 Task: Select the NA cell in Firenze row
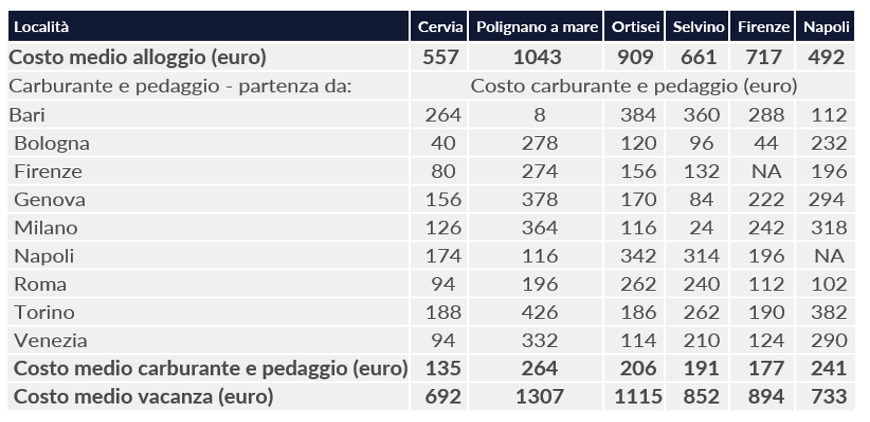765,171
